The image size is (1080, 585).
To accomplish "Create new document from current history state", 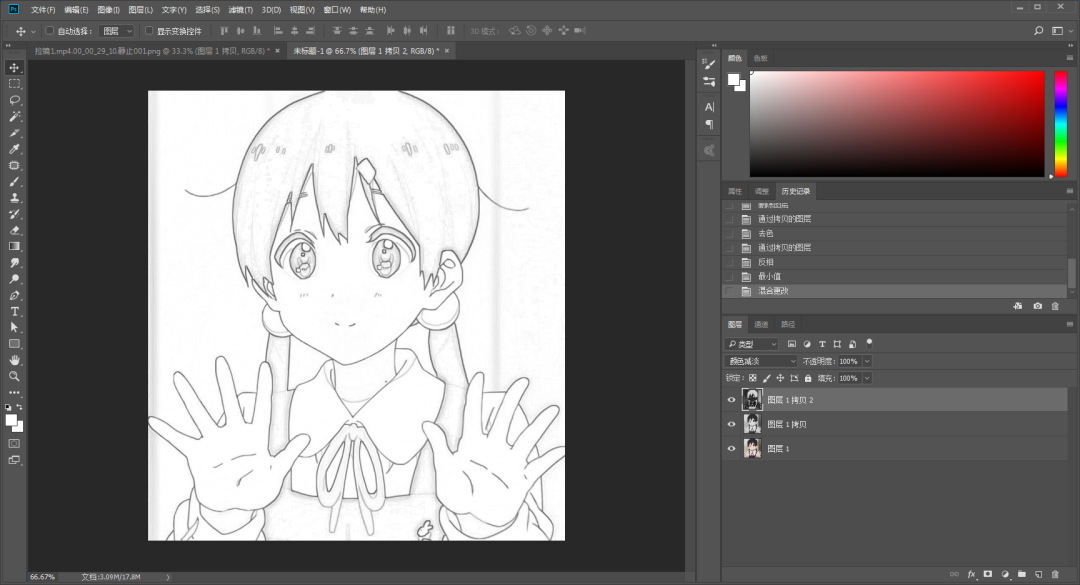I will (1018, 306).
